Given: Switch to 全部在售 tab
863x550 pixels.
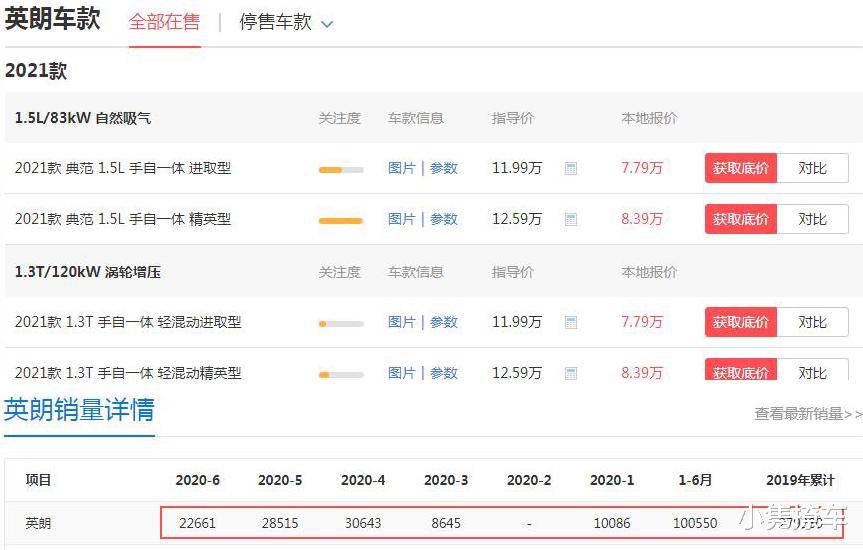Looking at the screenshot, I should tap(164, 22).
